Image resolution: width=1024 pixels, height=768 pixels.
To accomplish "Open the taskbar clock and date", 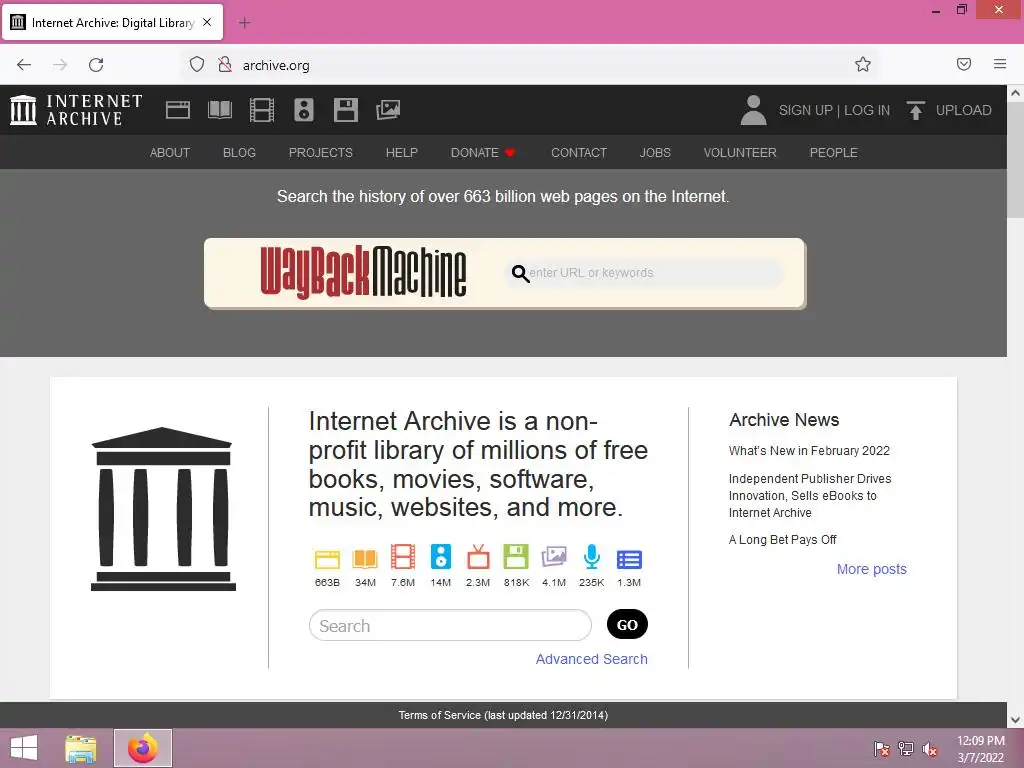I will point(980,748).
